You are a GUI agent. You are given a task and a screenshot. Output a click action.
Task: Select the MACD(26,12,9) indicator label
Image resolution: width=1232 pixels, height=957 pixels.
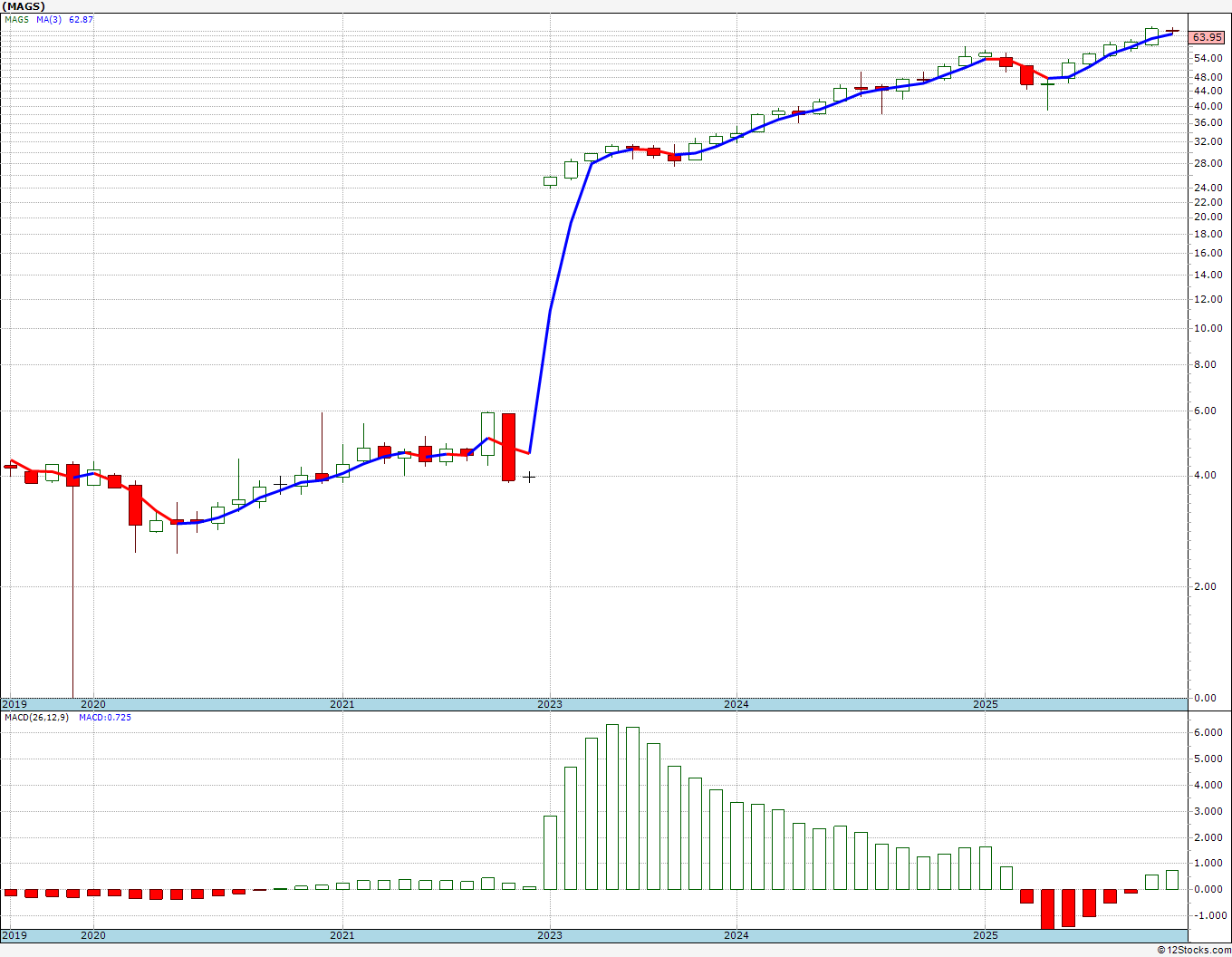37,718
